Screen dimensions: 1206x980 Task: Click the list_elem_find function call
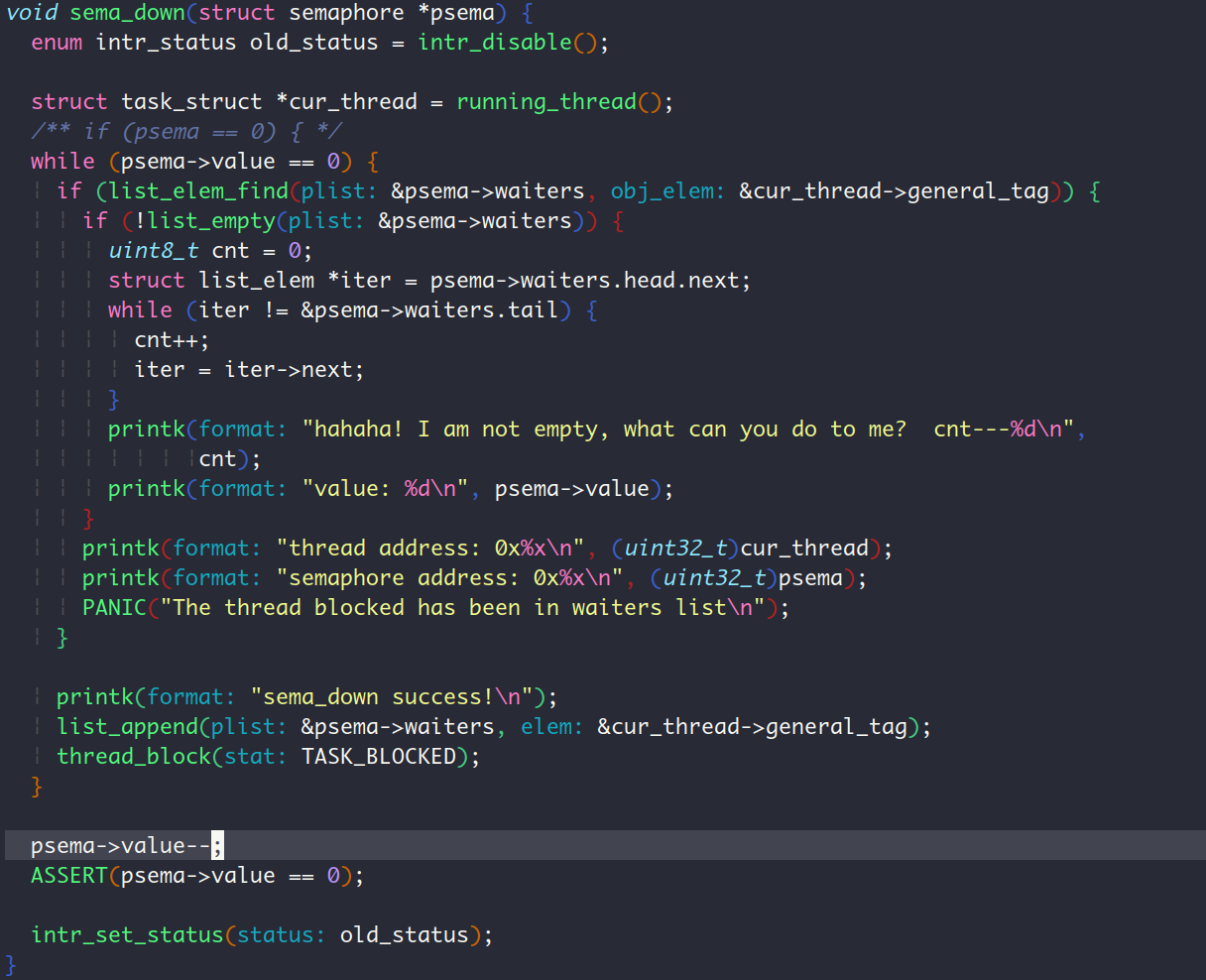(198, 191)
